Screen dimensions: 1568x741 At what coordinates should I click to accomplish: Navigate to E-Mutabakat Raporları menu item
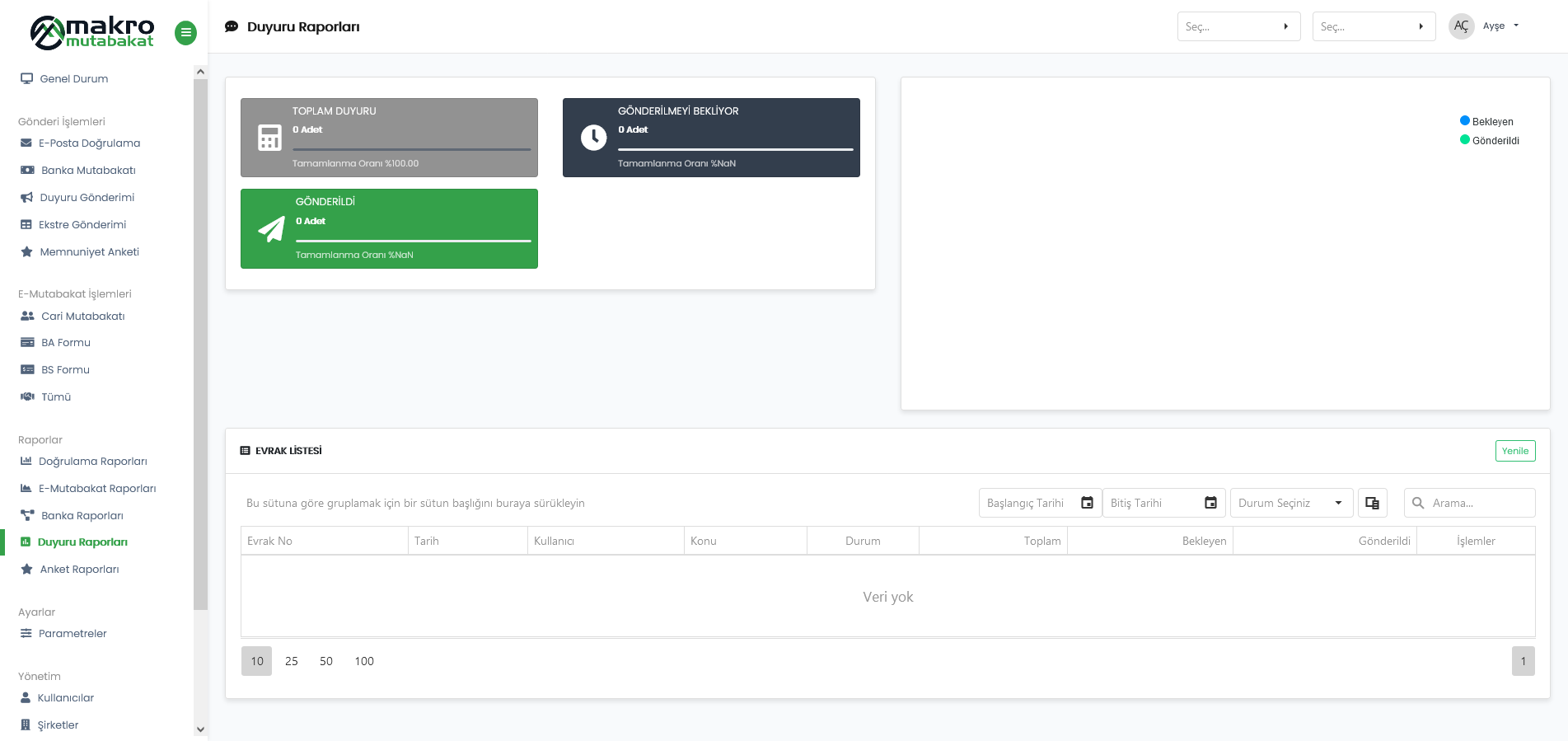click(x=97, y=489)
